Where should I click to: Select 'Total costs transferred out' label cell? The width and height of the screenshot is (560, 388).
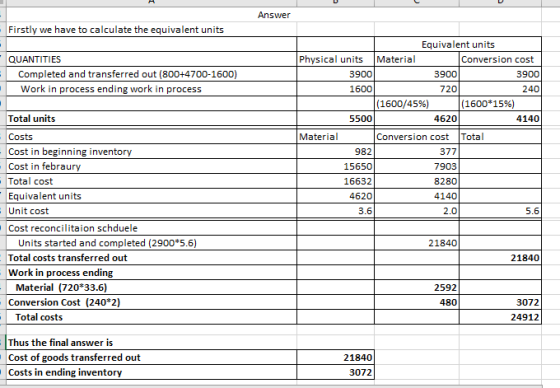[151, 258]
